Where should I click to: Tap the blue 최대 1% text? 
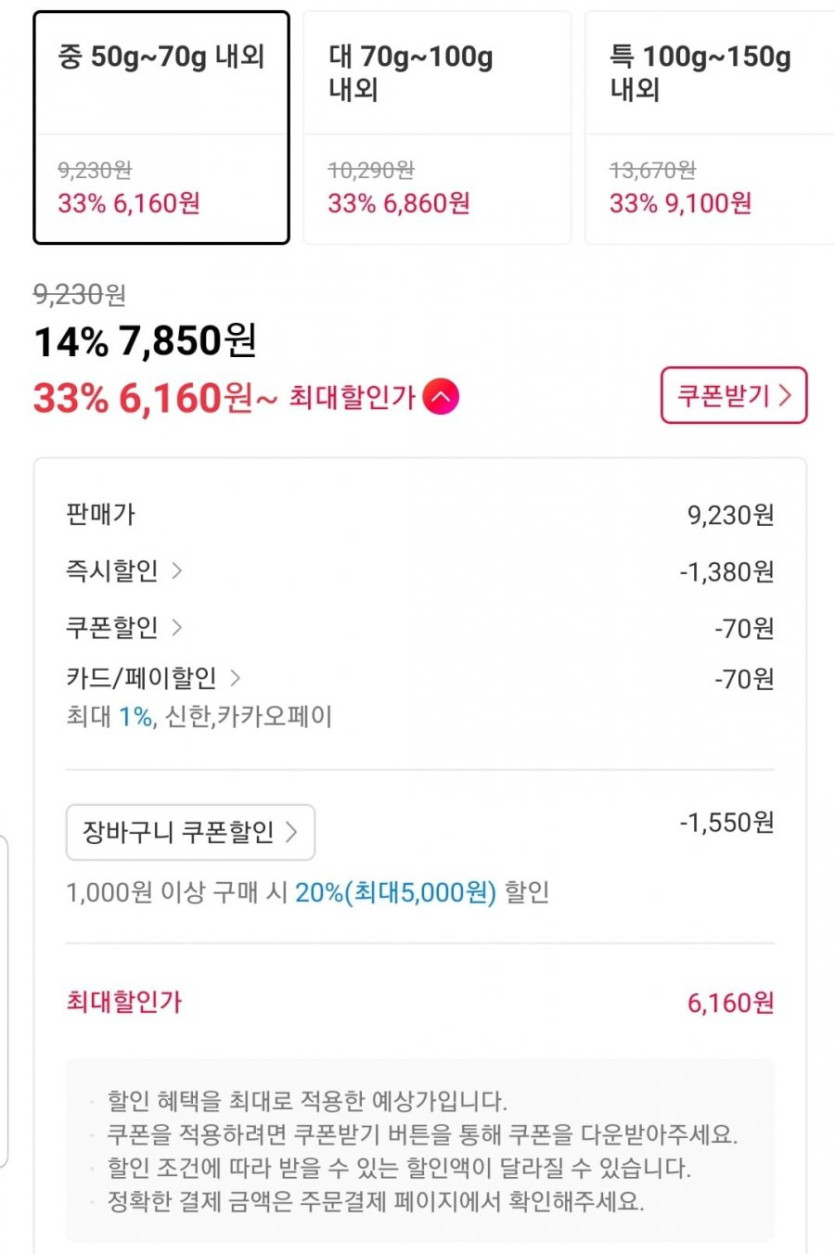135,716
